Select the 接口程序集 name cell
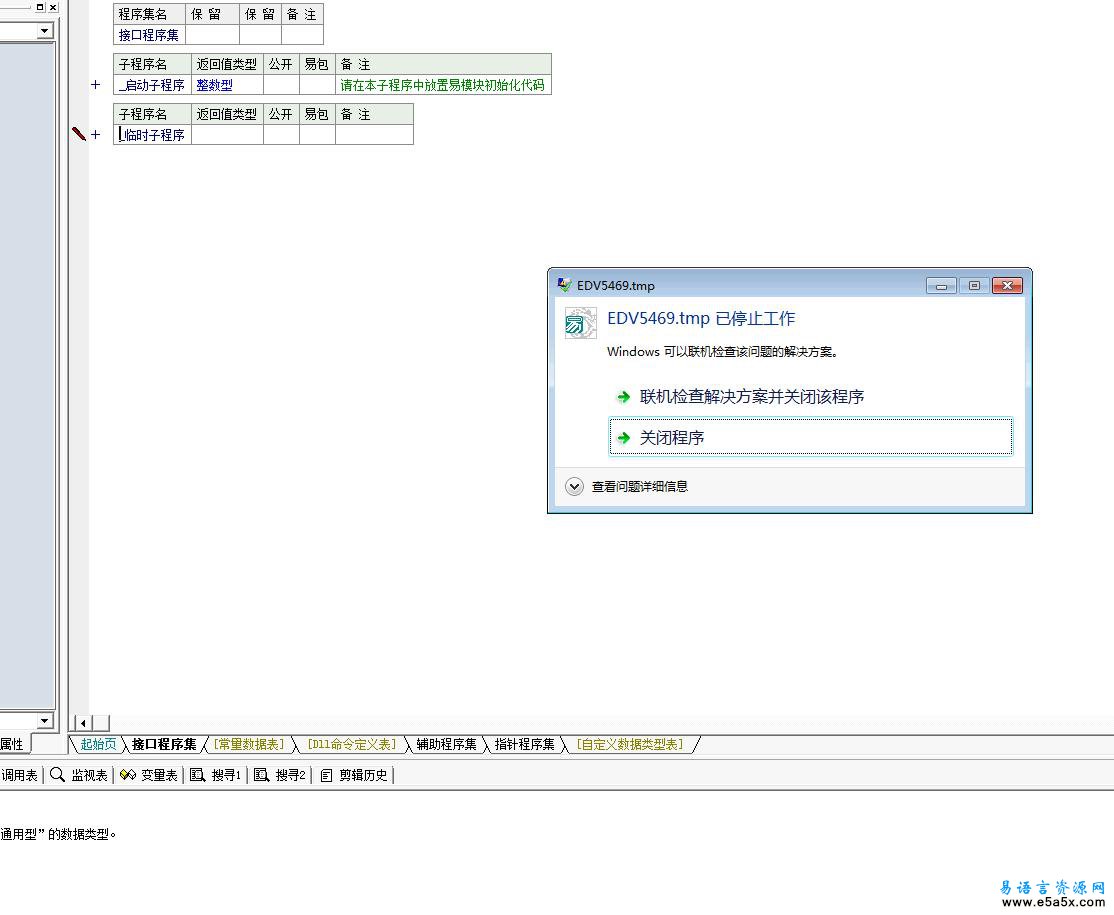The width and height of the screenshot is (1114, 915). [149, 35]
